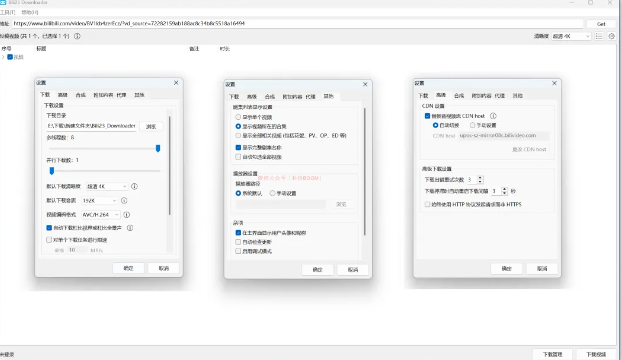Click 下载管理 button at bottom right
The height and width of the screenshot is (360, 622).
(x=553, y=354)
